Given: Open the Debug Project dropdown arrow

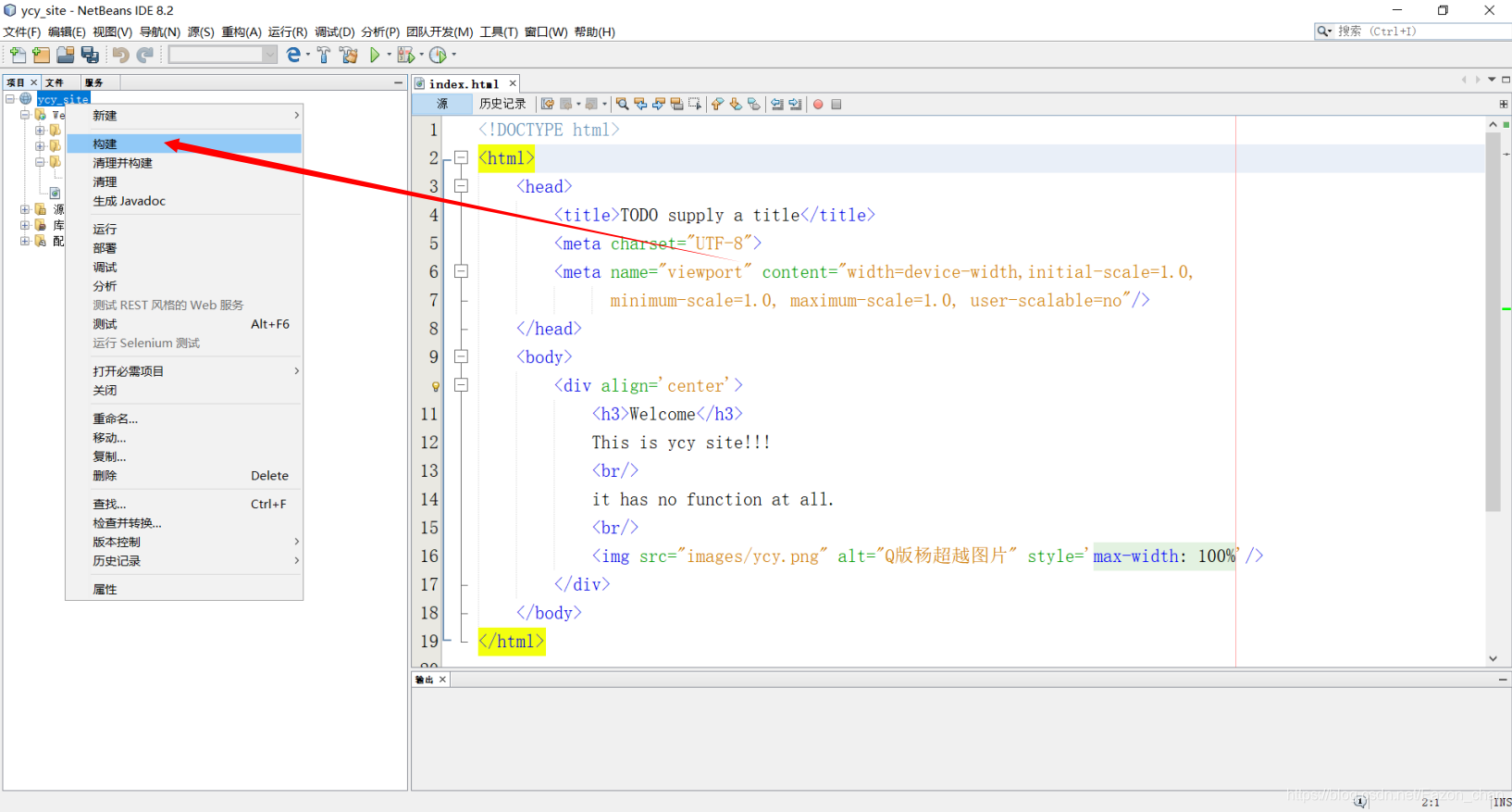Looking at the screenshot, I should tap(421, 56).
